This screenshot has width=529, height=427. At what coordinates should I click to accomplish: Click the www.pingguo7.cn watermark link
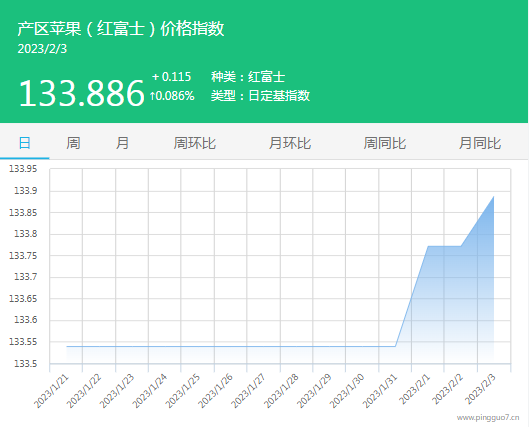pyautogui.click(x=488, y=418)
